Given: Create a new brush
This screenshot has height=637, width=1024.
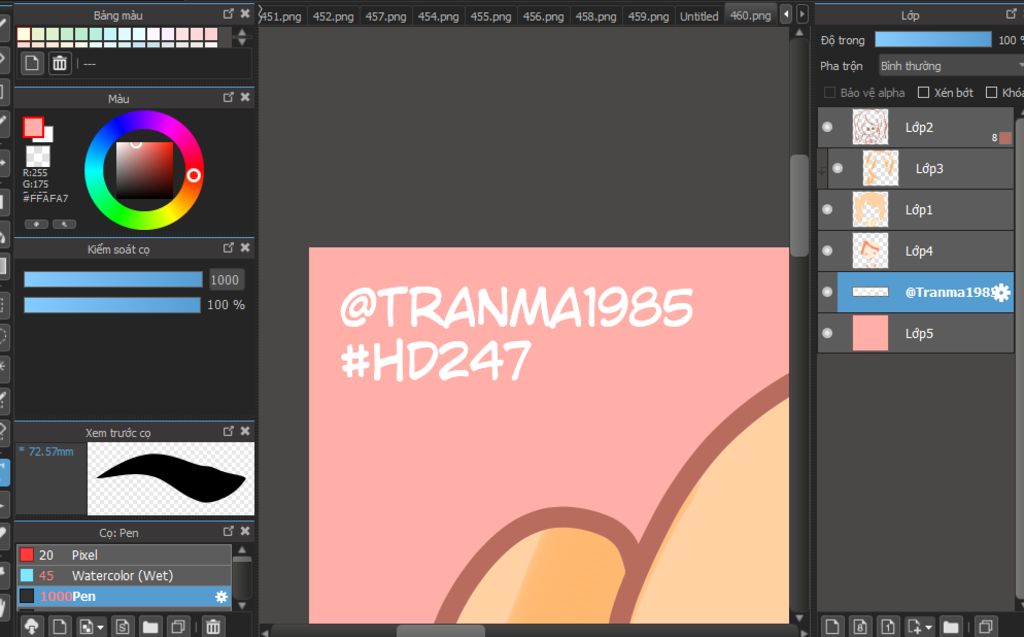Looking at the screenshot, I should click(59, 627).
